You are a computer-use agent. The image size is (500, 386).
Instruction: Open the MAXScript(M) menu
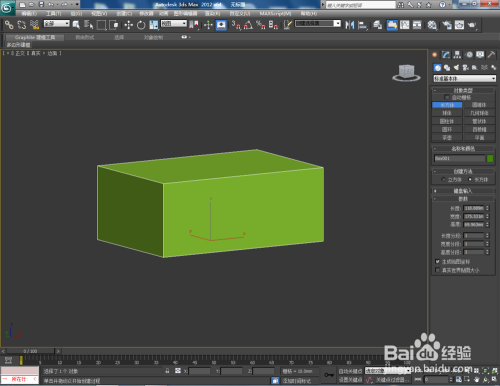point(275,14)
